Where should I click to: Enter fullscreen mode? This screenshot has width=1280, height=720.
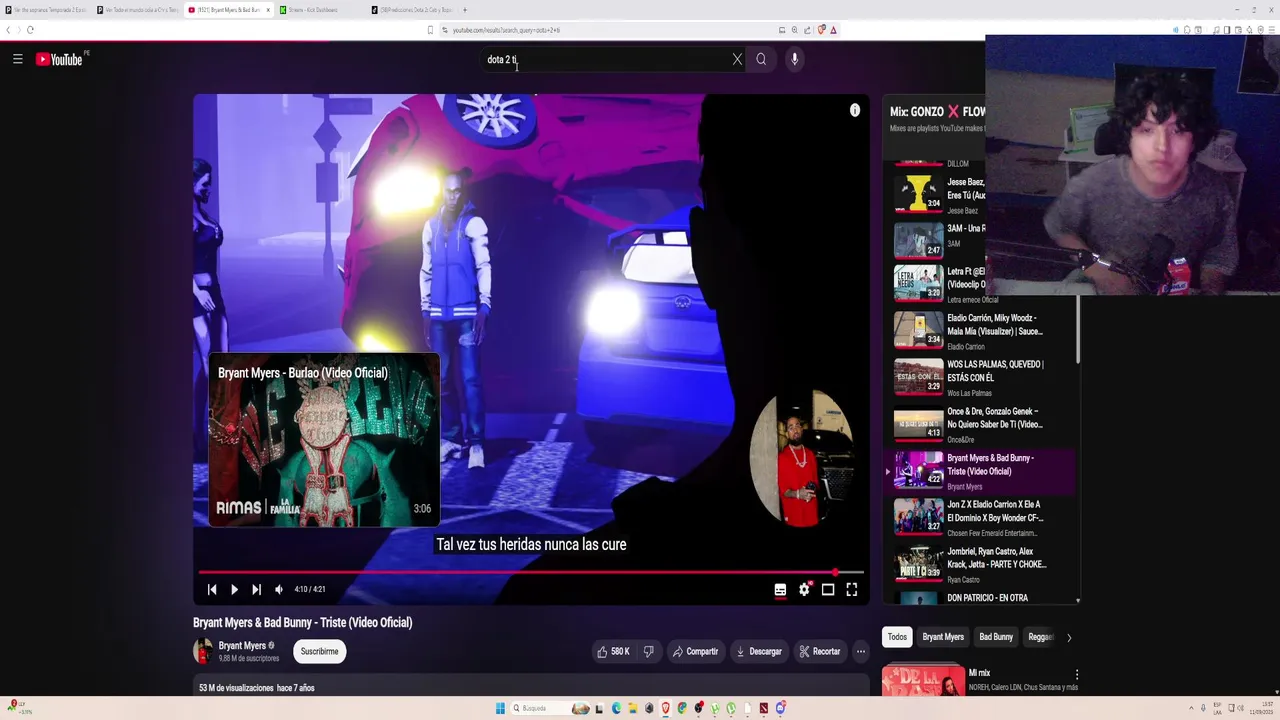pos(851,590)
